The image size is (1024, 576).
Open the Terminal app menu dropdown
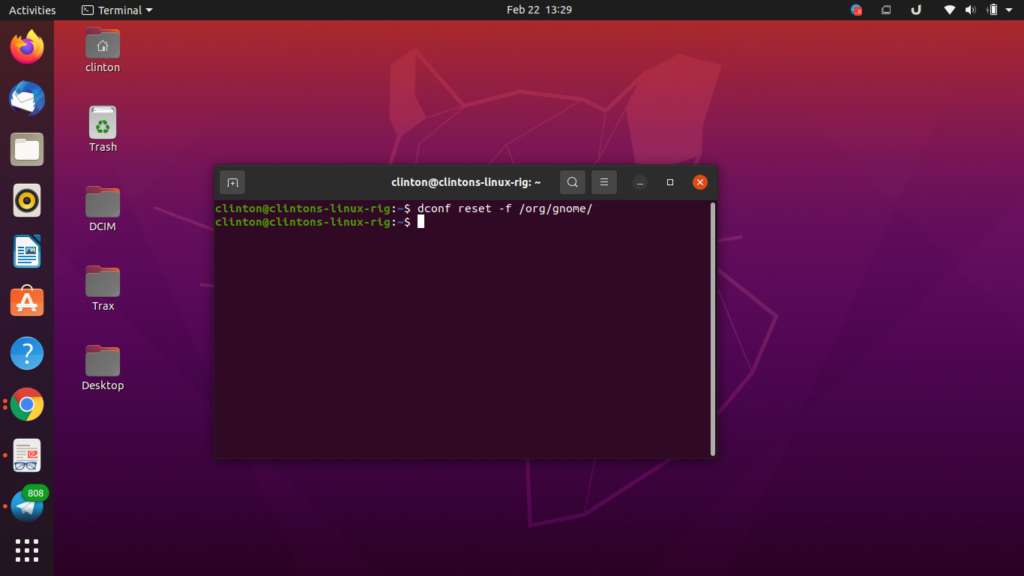[x=117, y=10]
